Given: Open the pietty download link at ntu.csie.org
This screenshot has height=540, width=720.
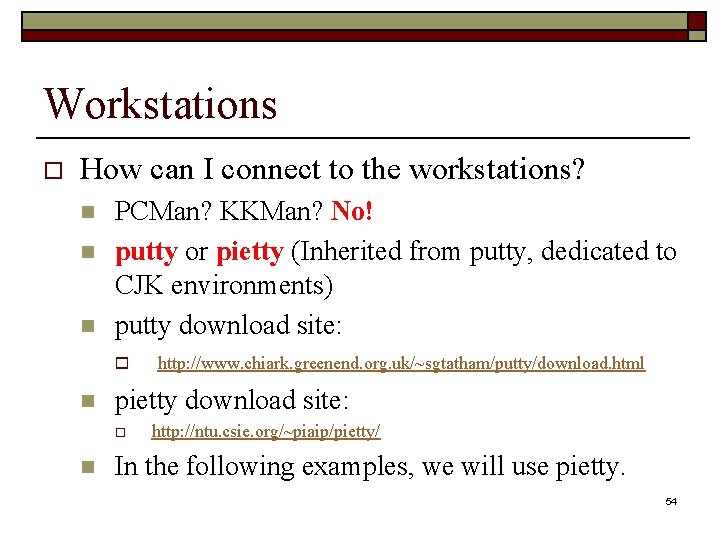Looking at the screenshot, I should [266, 432].
